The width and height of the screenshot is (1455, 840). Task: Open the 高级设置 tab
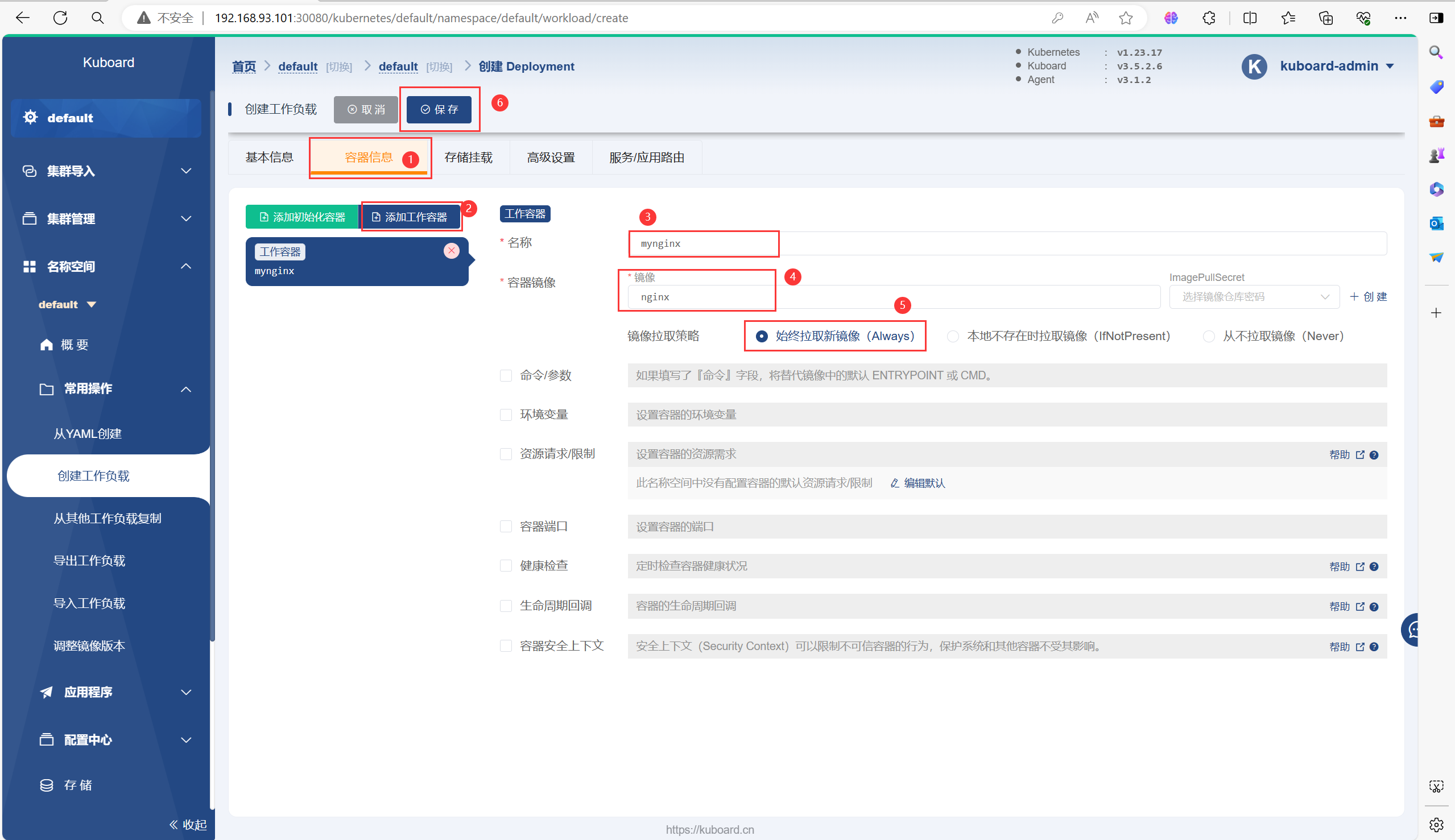[551, 157]
